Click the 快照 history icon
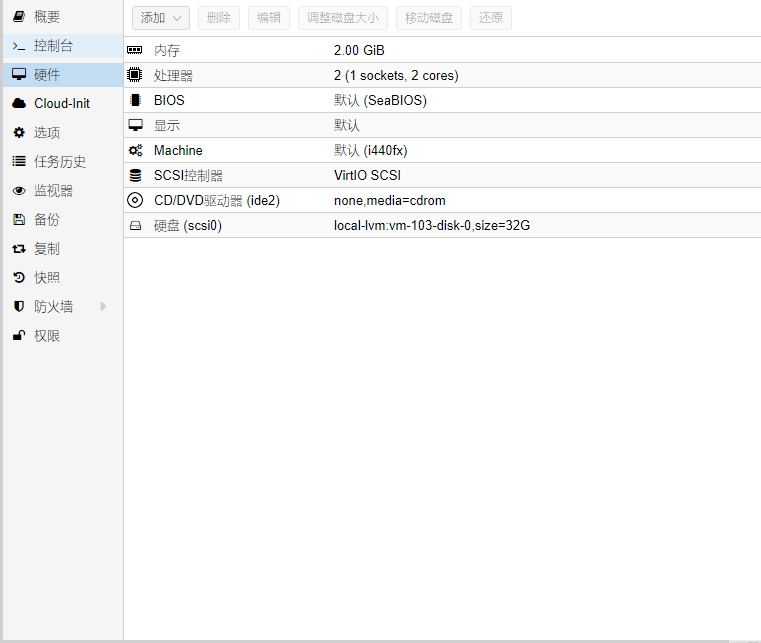 19,278
